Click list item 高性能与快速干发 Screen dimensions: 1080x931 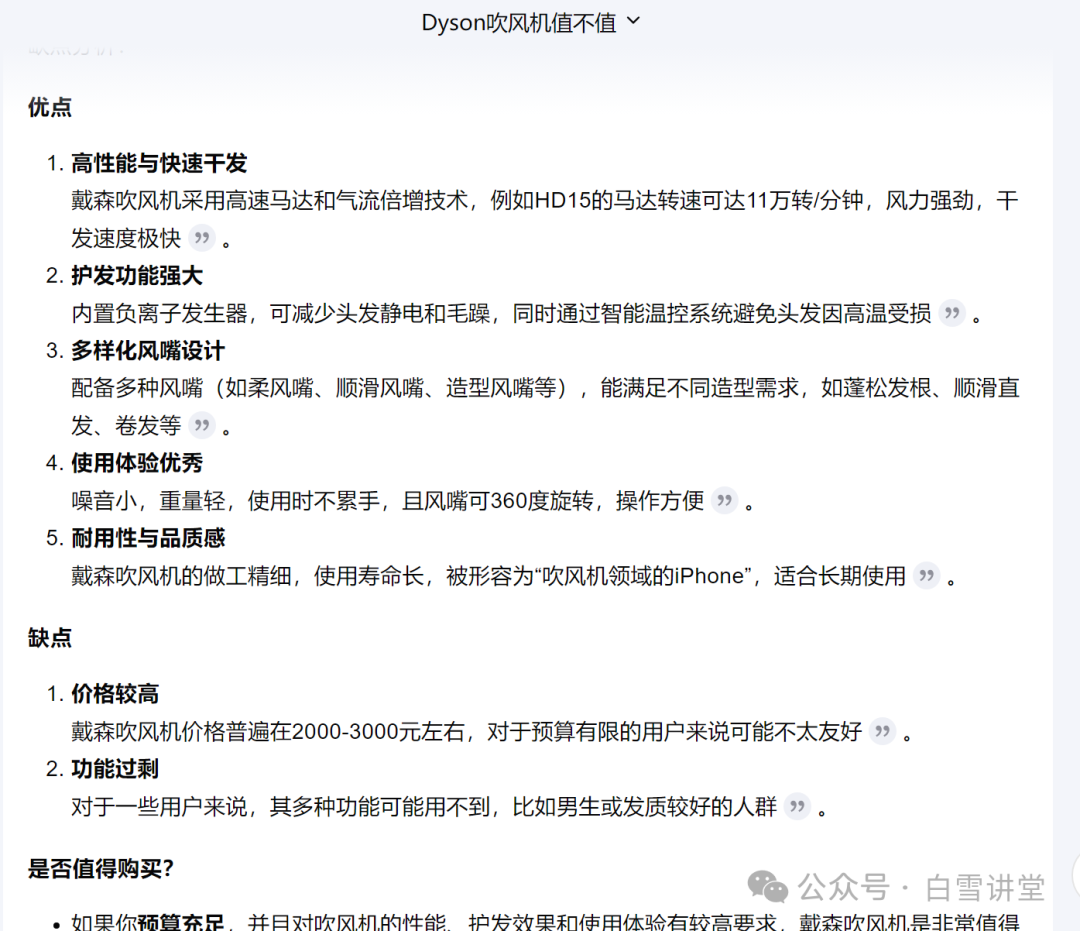click(159, 163)
